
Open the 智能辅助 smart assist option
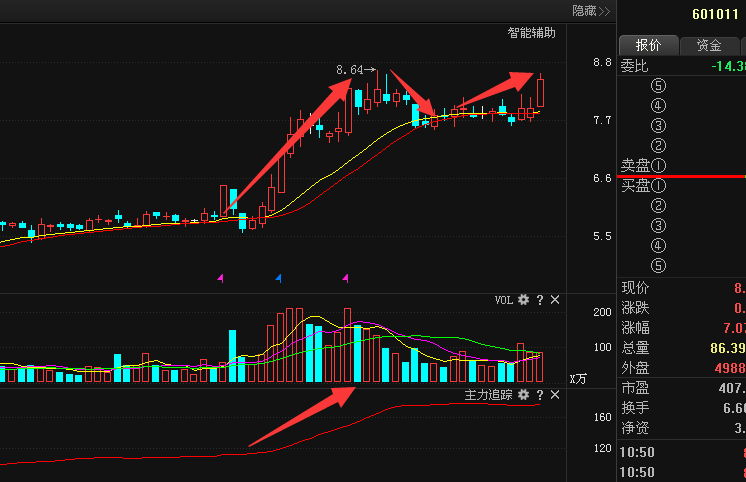[531, 33]
